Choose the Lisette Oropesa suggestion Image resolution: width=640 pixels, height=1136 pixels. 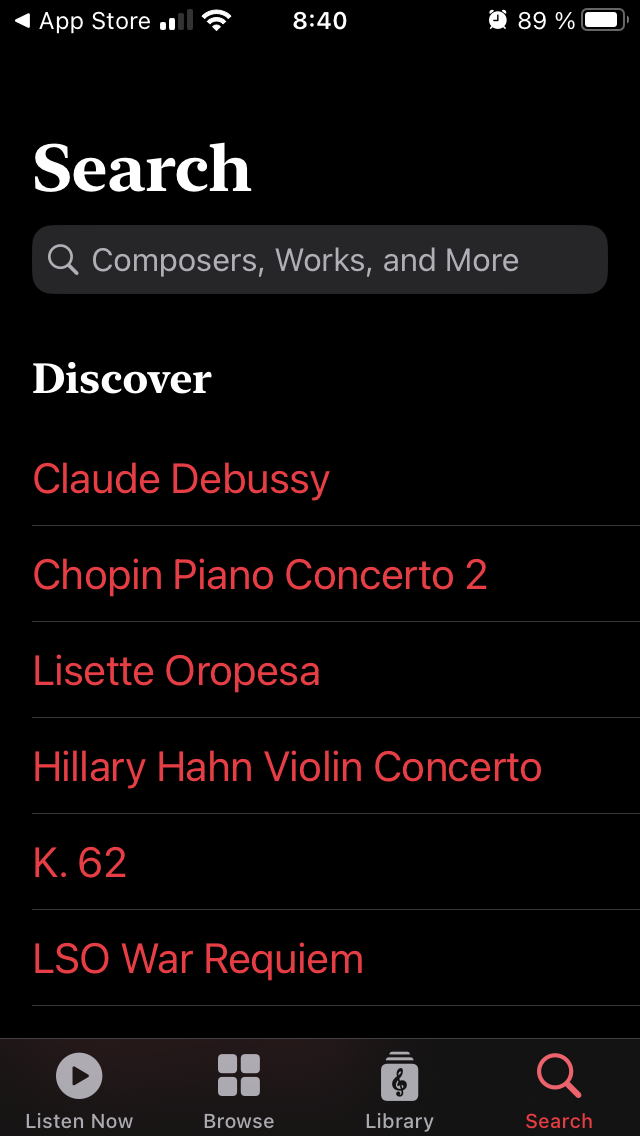point(176,671)
